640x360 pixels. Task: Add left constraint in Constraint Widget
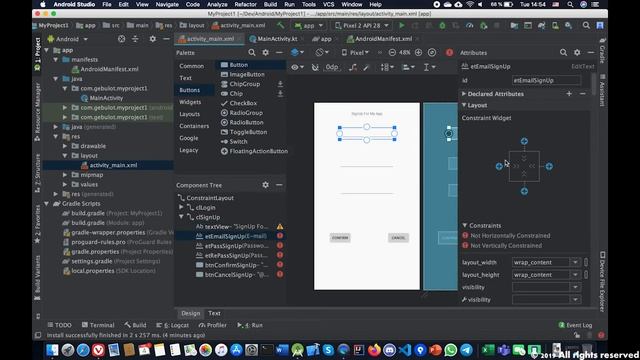click(499, 166)
